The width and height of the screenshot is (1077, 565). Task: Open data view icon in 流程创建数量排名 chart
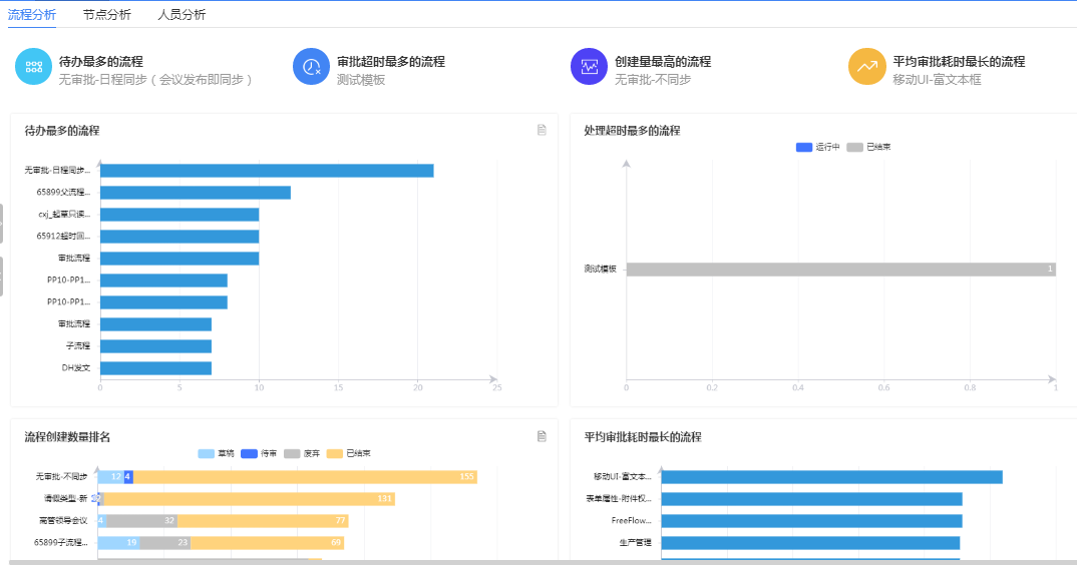coord(542,436)
